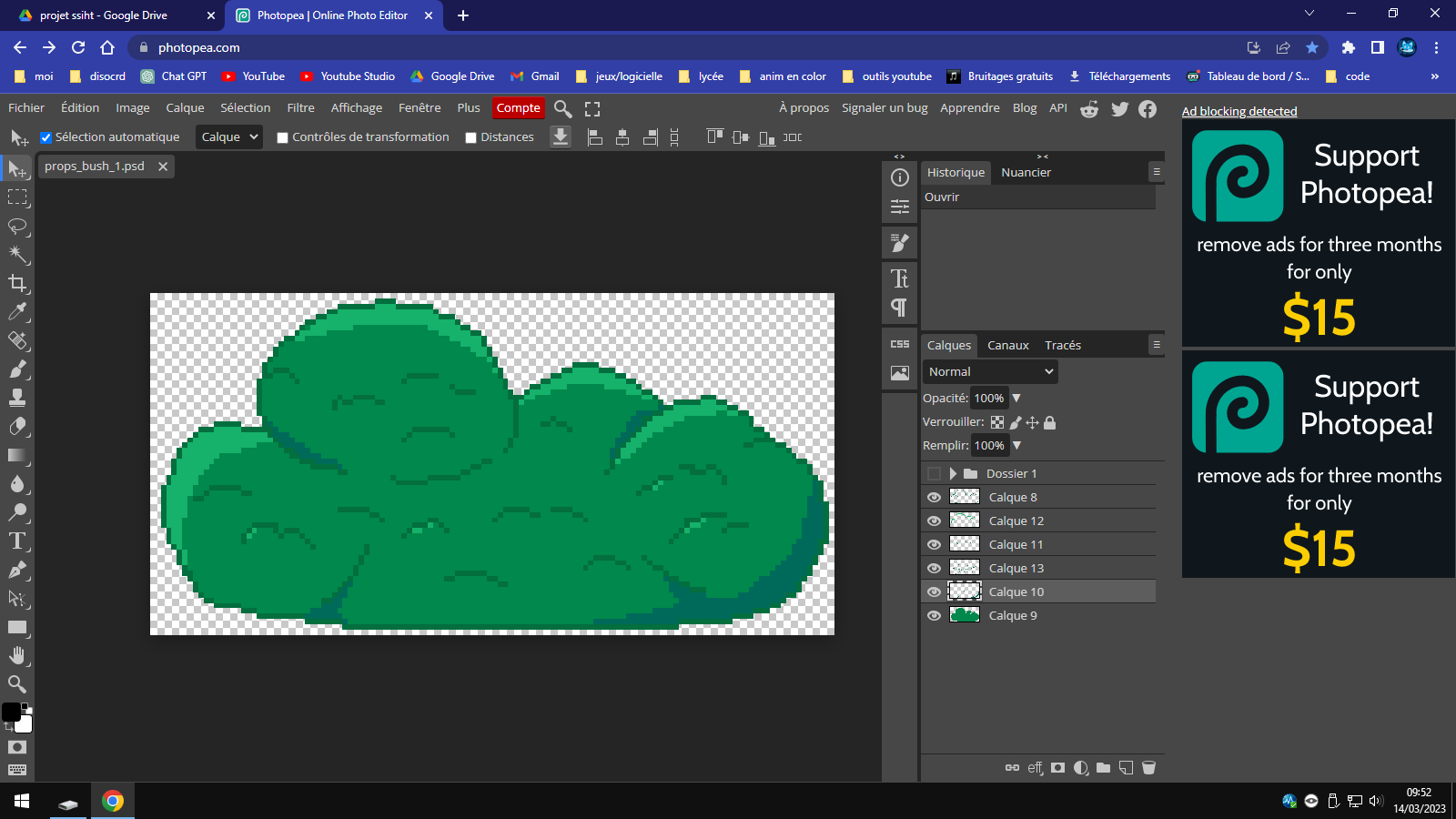Select the Lasso tool
Image resolution: width=1456 pixels, height=819 pixels.
pos(17,226)
